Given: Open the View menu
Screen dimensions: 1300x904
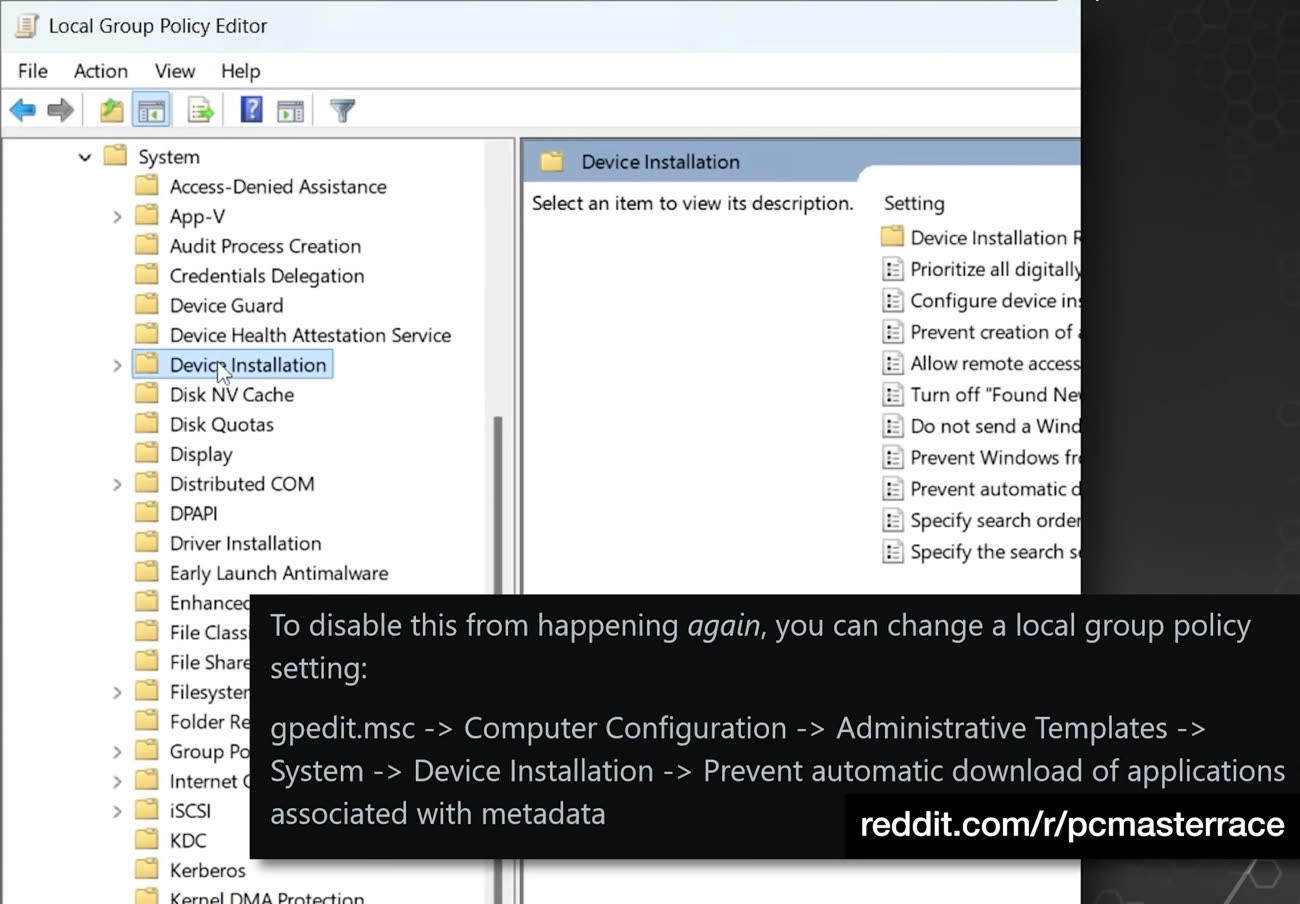Looking at the screenshot, I should pos(175,71).
